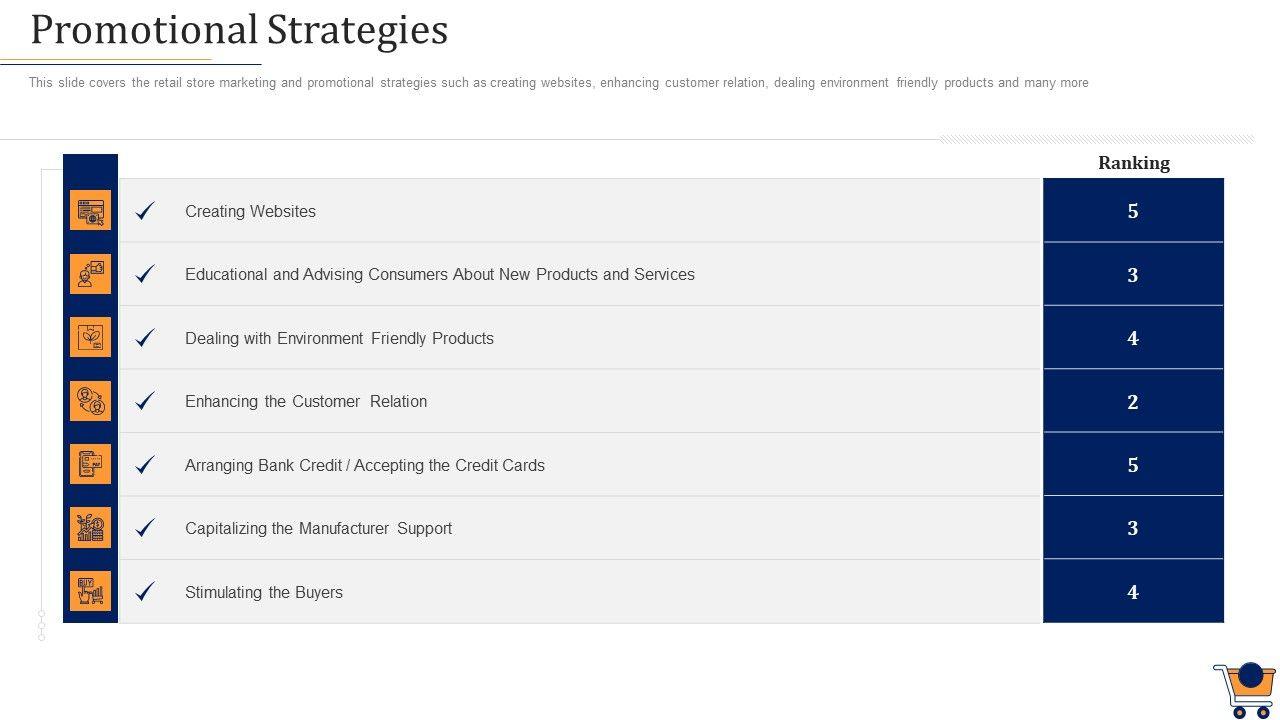Select the Stimulating the Buyers icon
This screenshot has width=1280, height=720.
click(90, 592)
